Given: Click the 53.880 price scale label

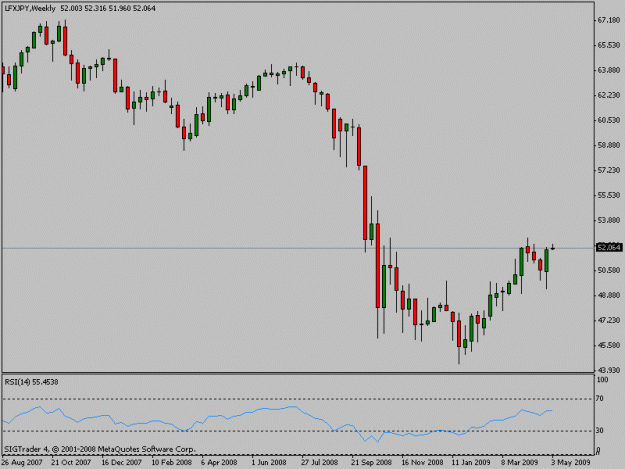Looking at the screenshot, I should point(609,220).
